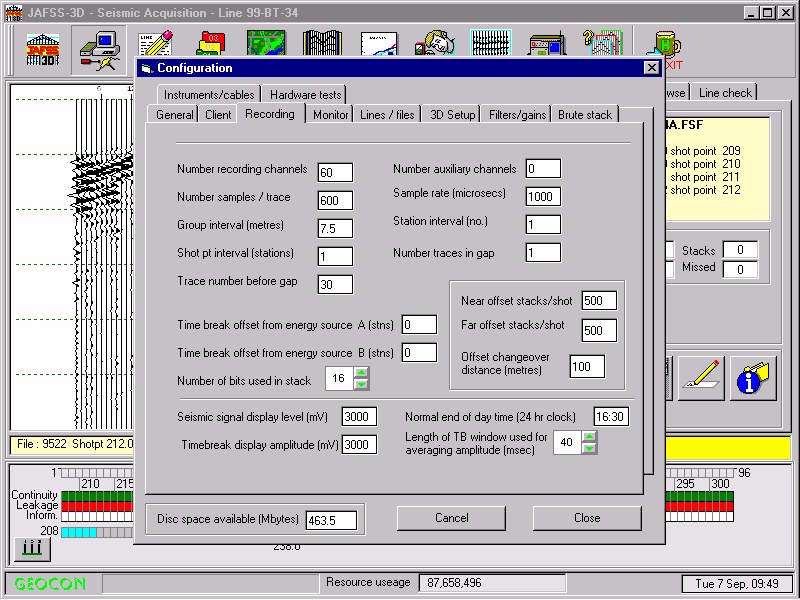Screen dimensions: 800x600
Task: Open the Monitor tab
Action: (330, 114)
